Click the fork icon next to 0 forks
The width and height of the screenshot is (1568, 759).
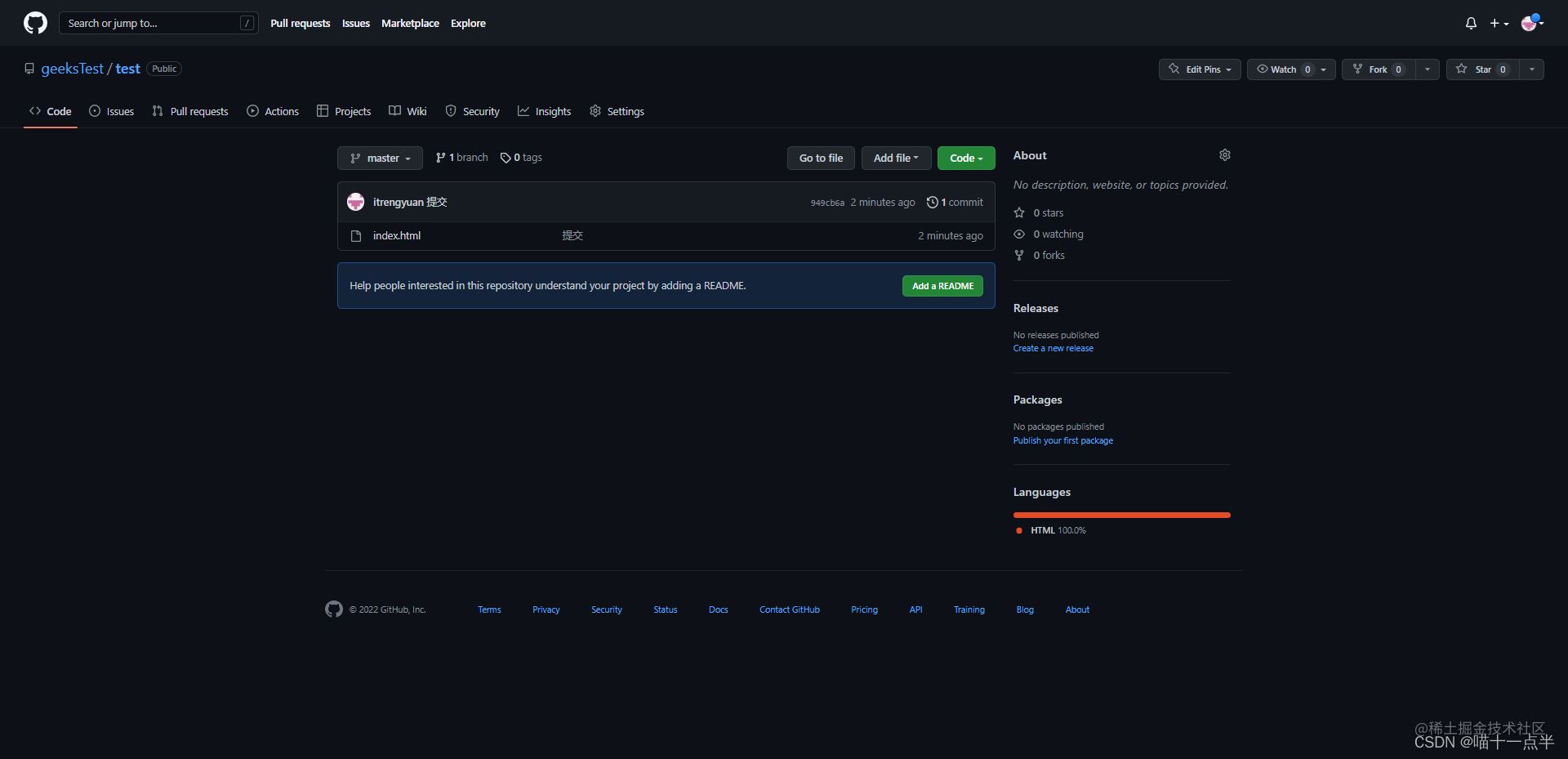(x=1019, y=255)
